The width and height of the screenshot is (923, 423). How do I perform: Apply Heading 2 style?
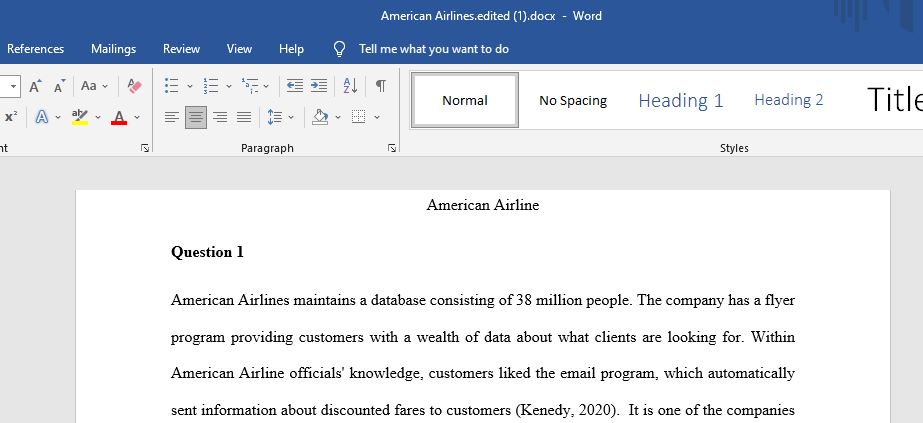click(789, 100)
